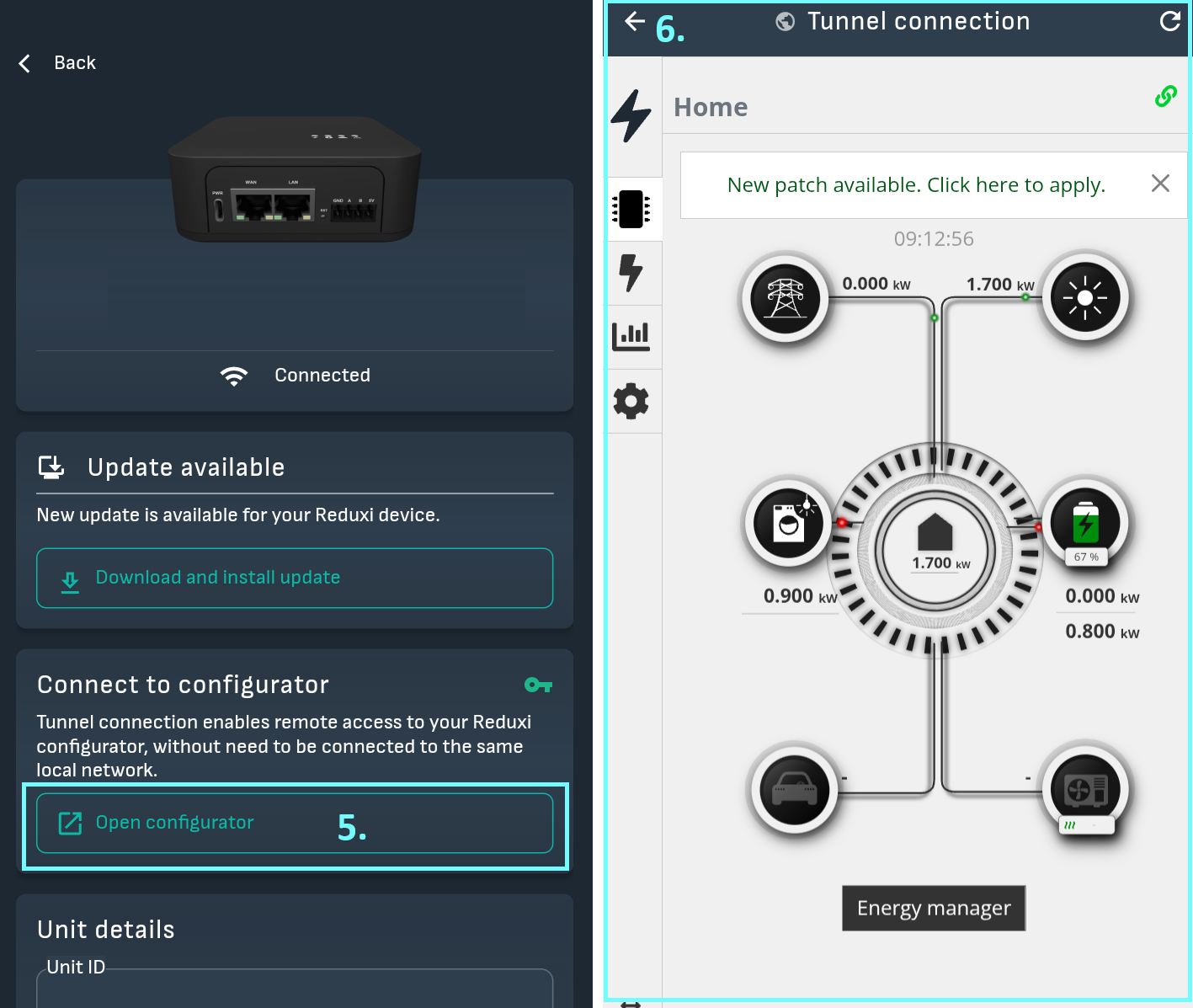Viewport: 1193px width, 1008px height.
Task: Open the statistics chart sidebar tab
Action: tap(631, 337)
